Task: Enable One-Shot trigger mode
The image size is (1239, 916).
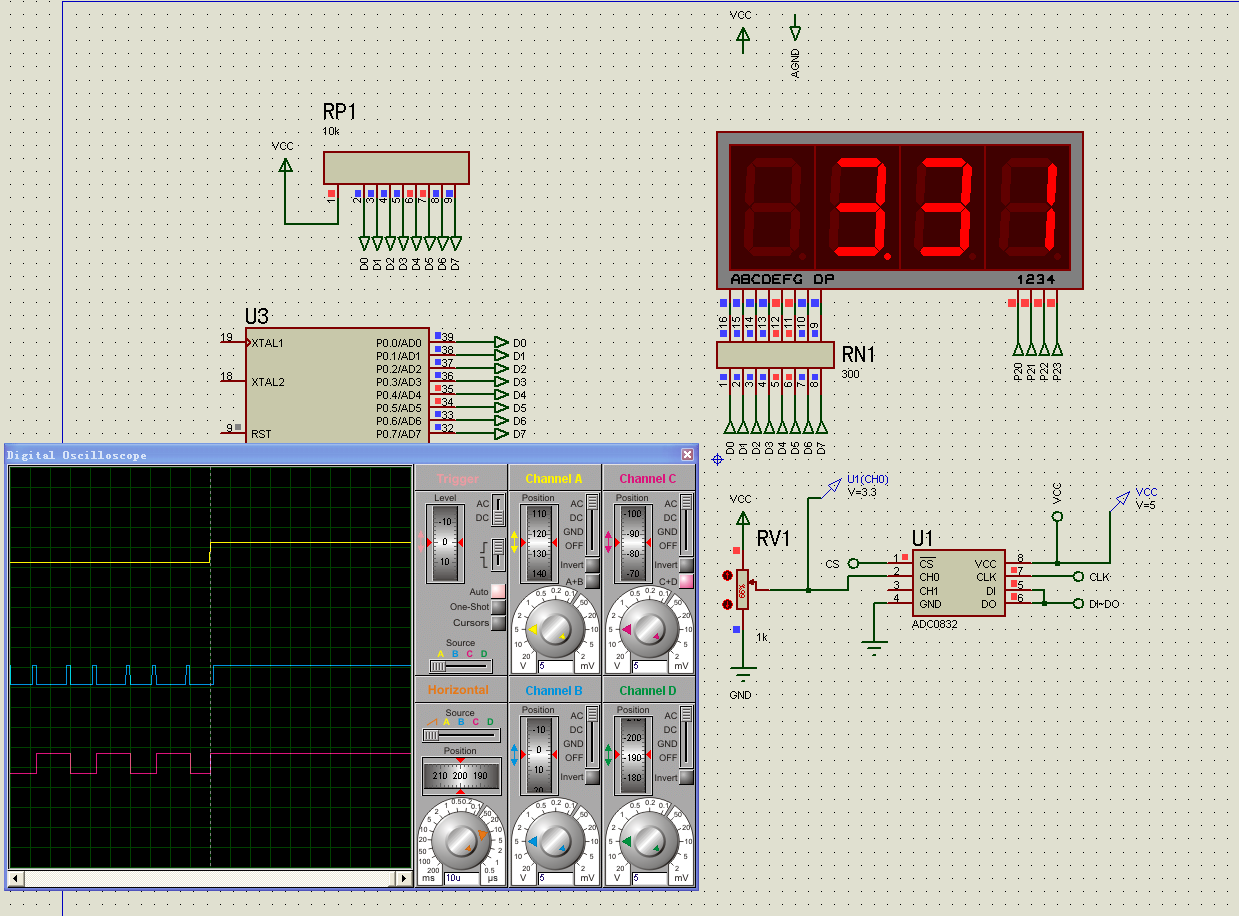Action: click(498, 607)
